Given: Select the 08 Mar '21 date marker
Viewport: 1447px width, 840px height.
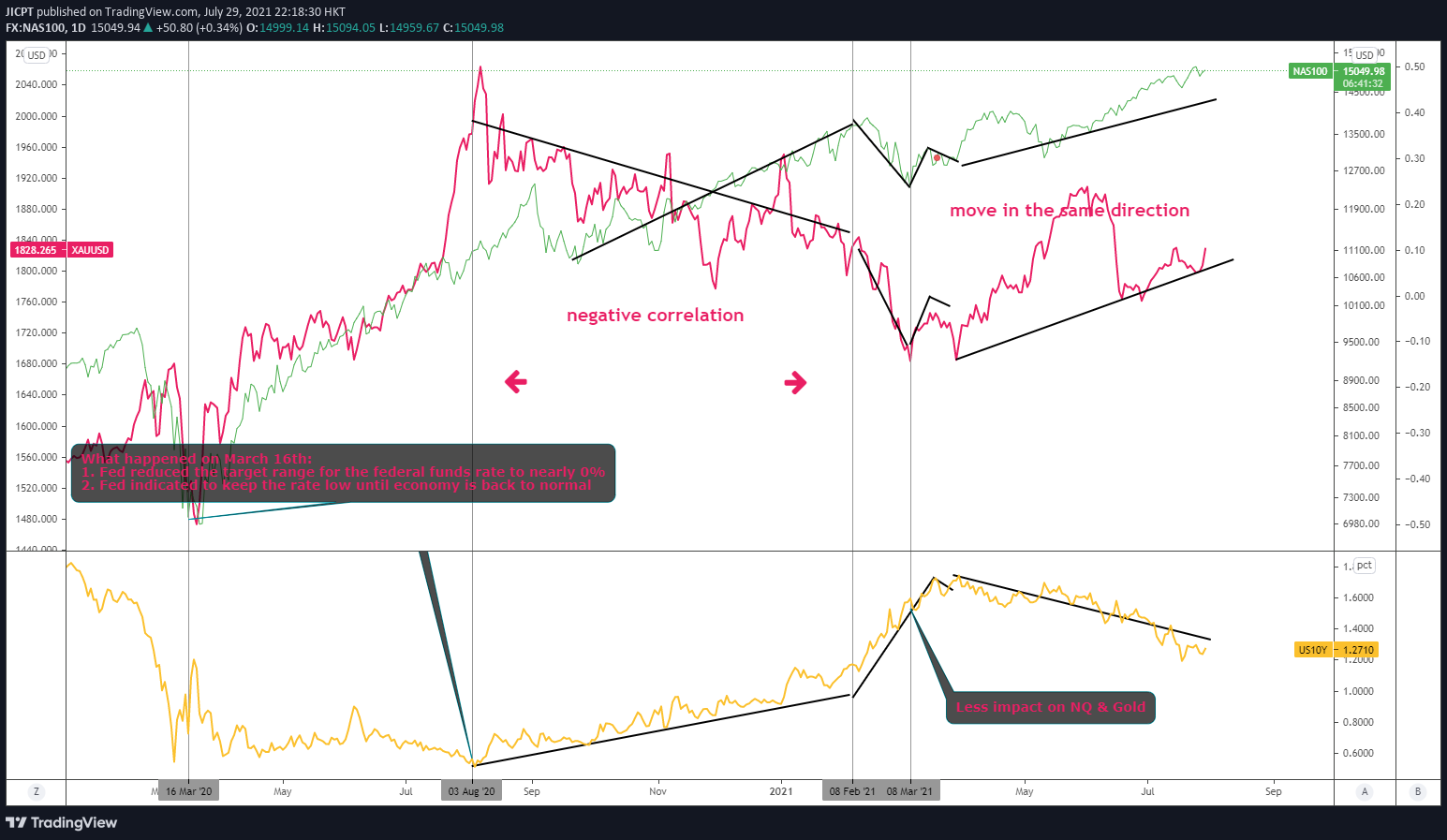Looking at the screenshot, I should (x=910, y=791).
